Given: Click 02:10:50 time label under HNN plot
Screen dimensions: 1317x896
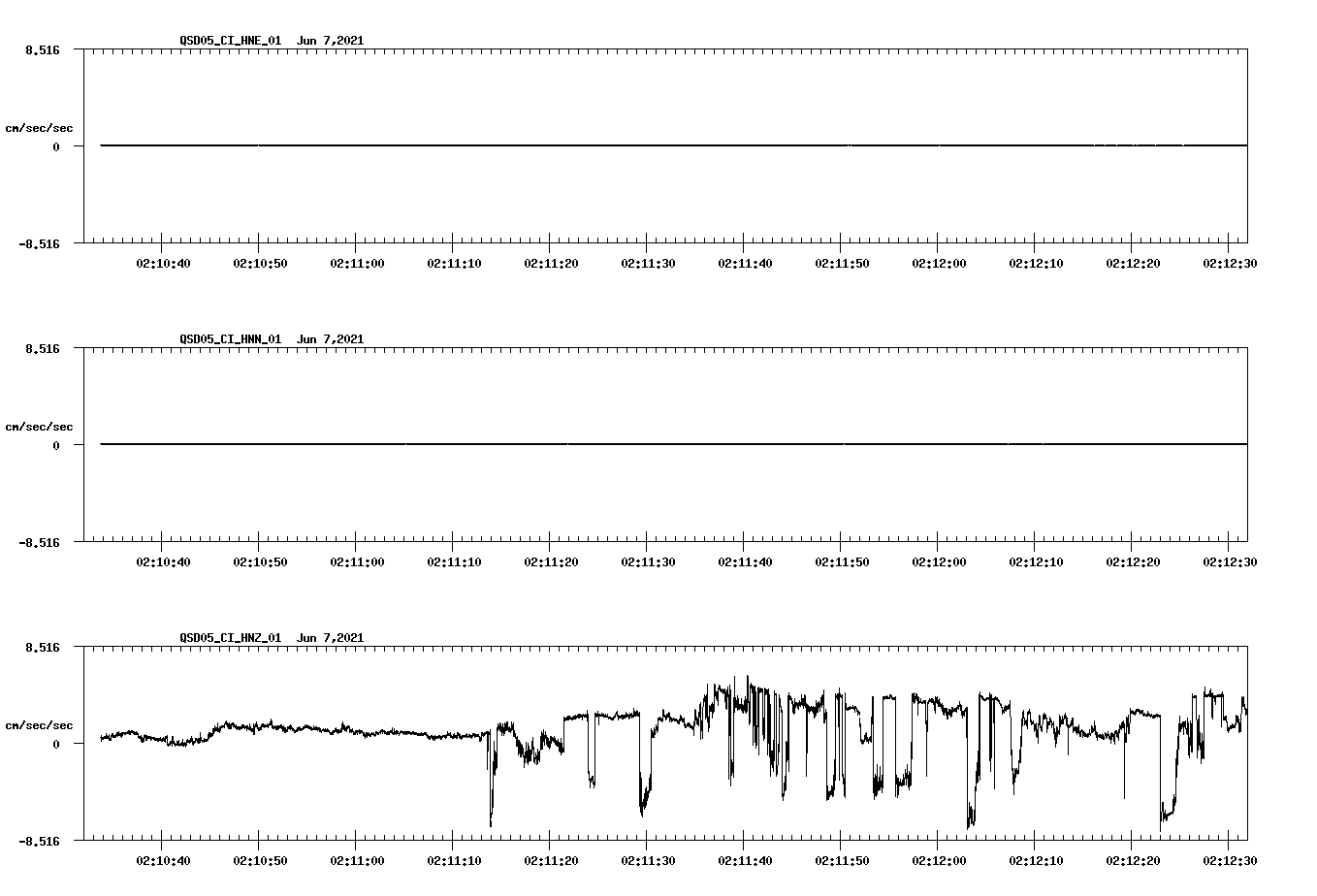Looking at the screenshot, I should 260,561.
